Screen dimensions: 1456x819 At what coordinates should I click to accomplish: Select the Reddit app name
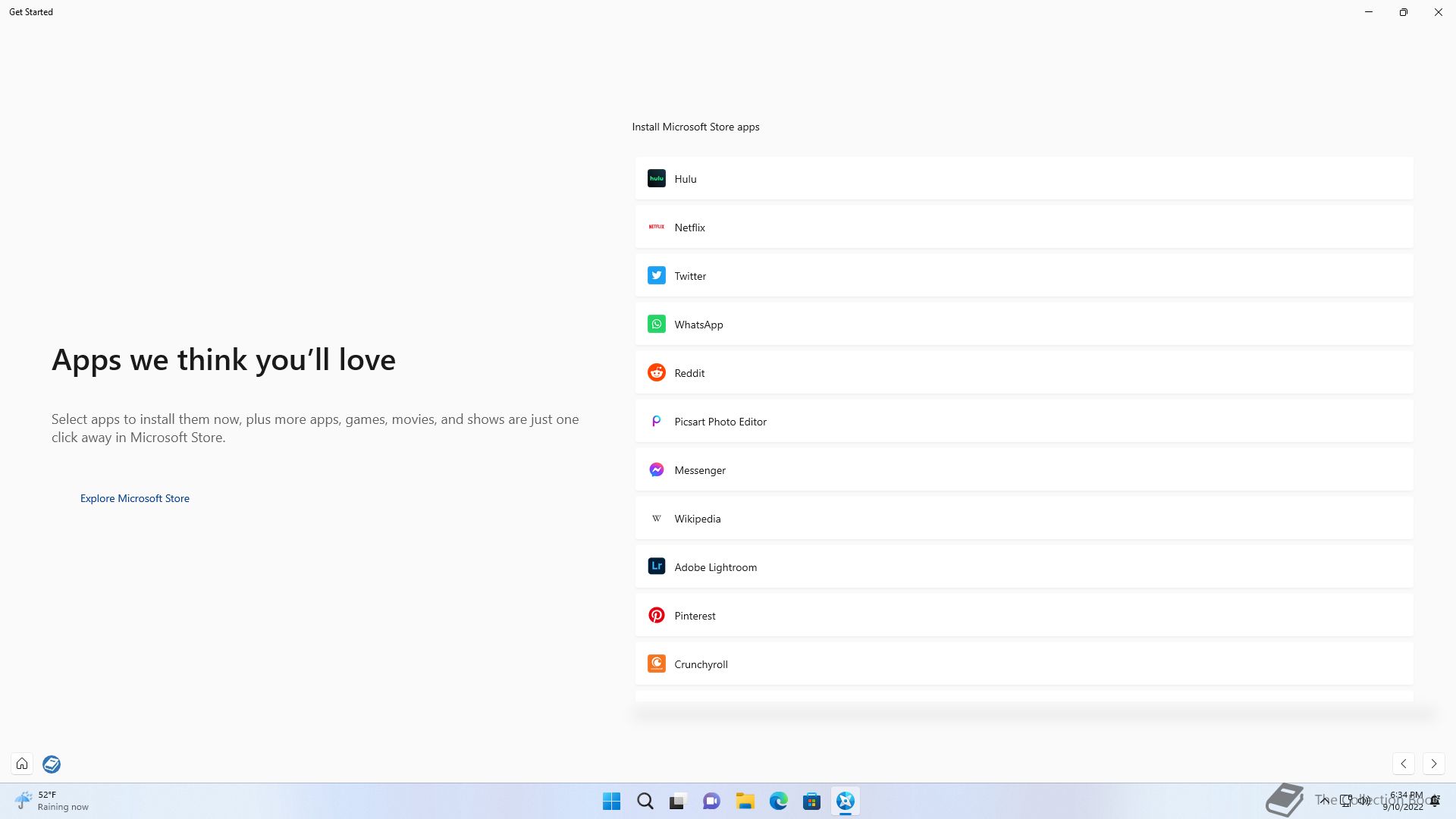[689, 373]
